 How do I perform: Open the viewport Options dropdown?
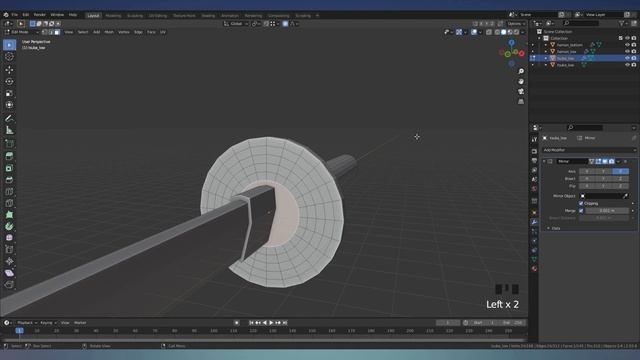coord(516,24)
